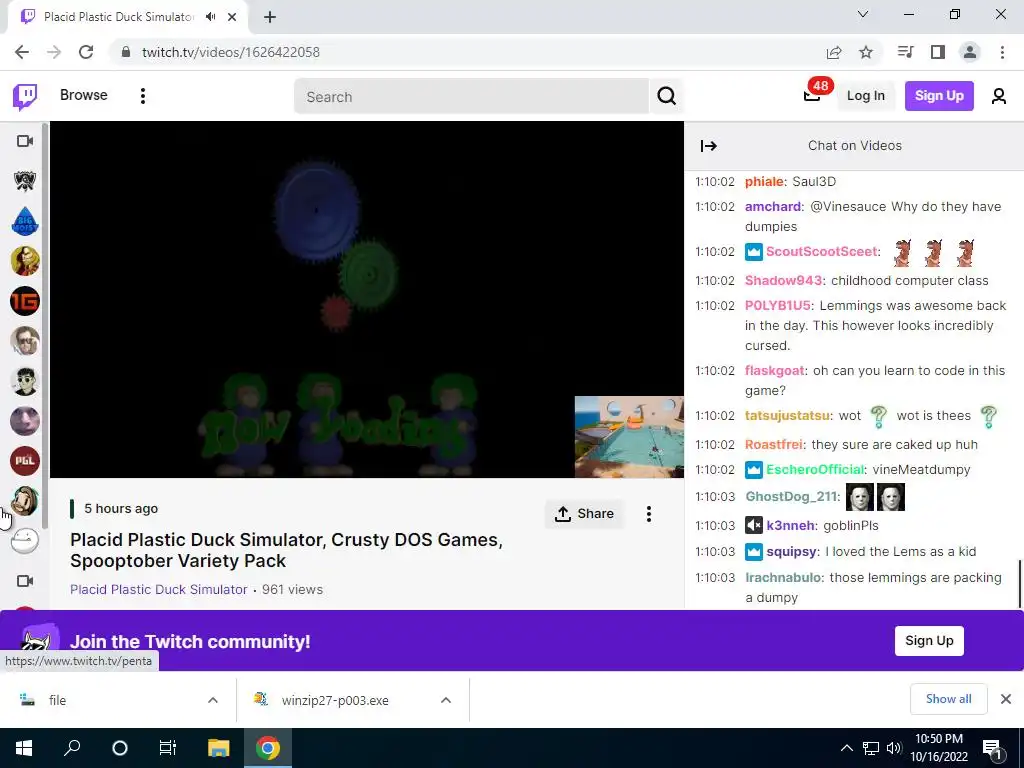Open notifications inbox with 48 badge
Screen dimensions: 1024x768
pyautogui.click(x=812, y=95)
